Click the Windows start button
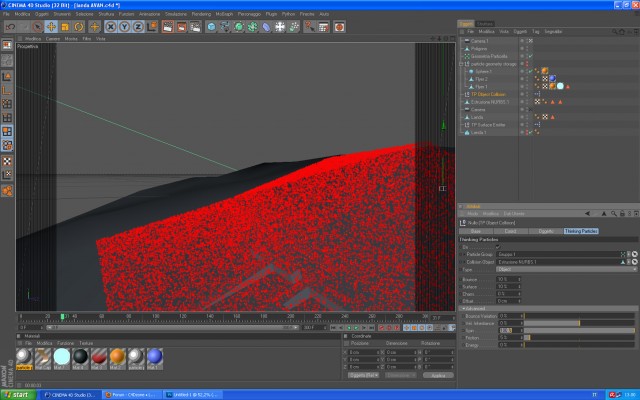This screenshot has width=640, height=400. (18, 395)
